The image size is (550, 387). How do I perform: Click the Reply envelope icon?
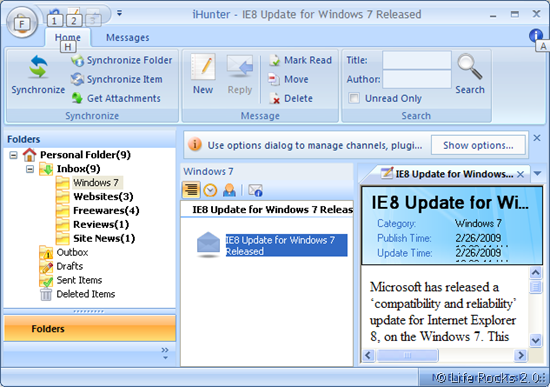pos(240,67)
